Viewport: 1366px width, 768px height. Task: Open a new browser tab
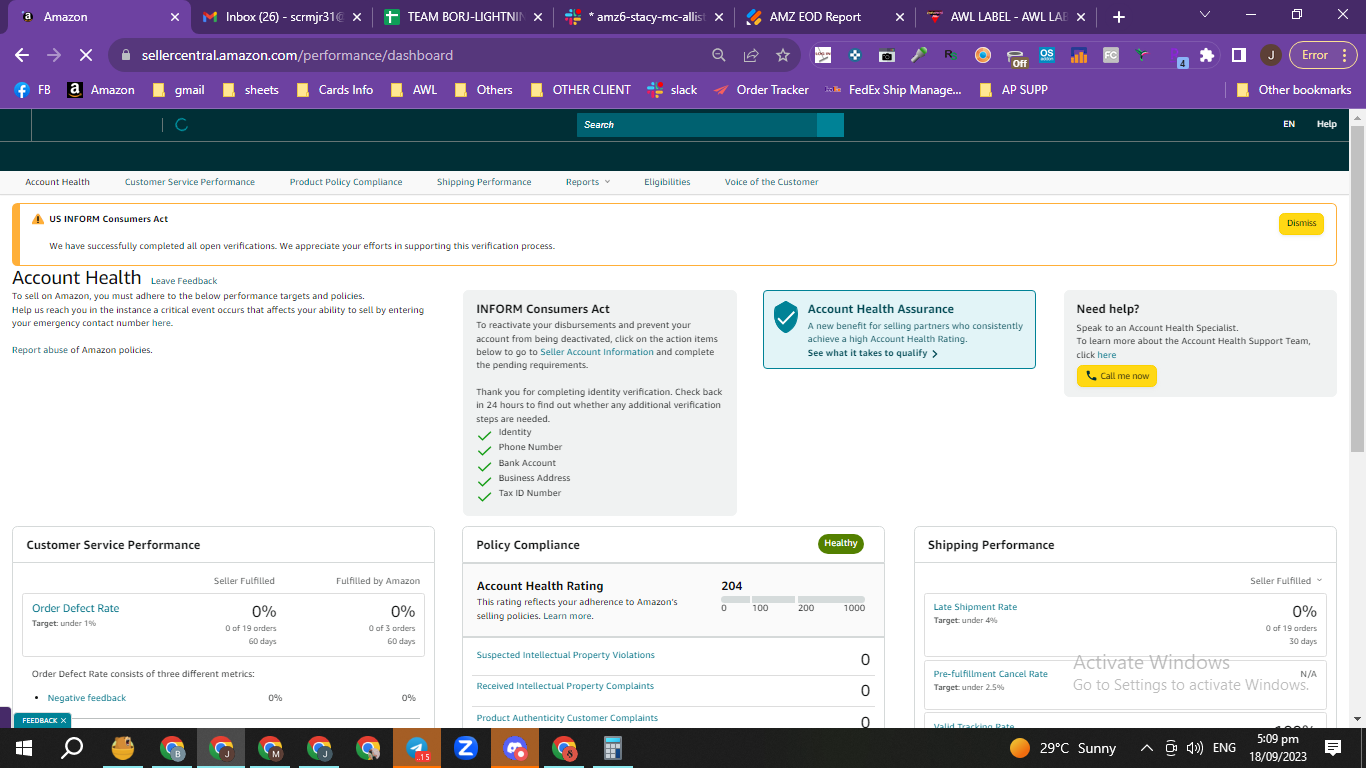[x=1119, y=17]
